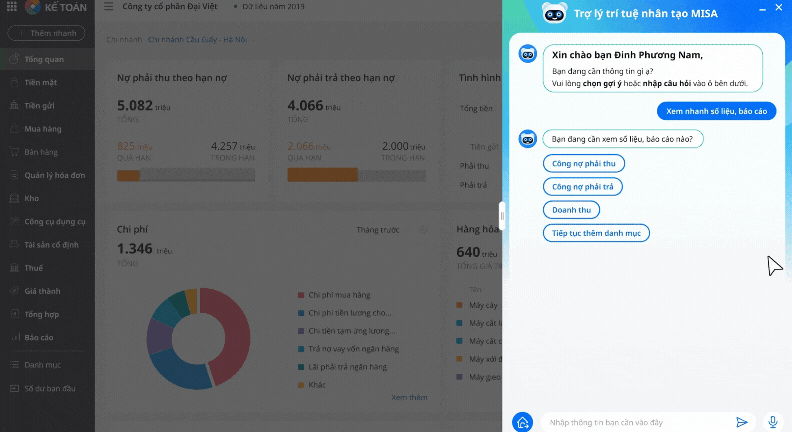Choose the Doanh thu suggestion button
792x432 pixels.
[572, 210]
